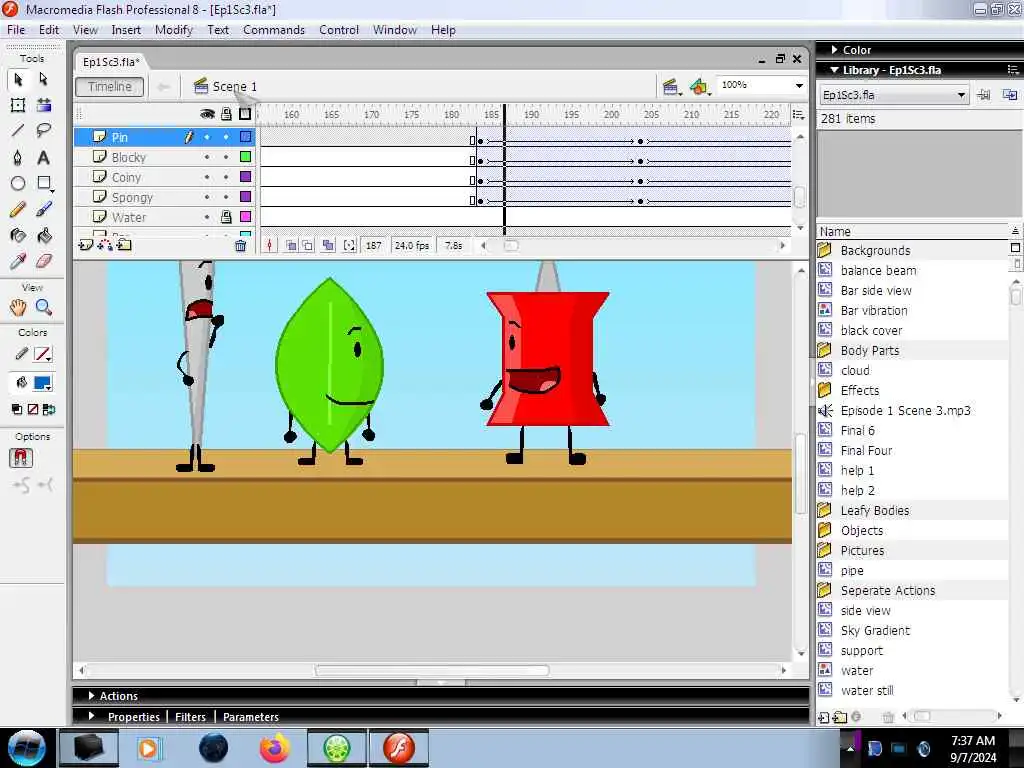Open the Modify menu

174,30
